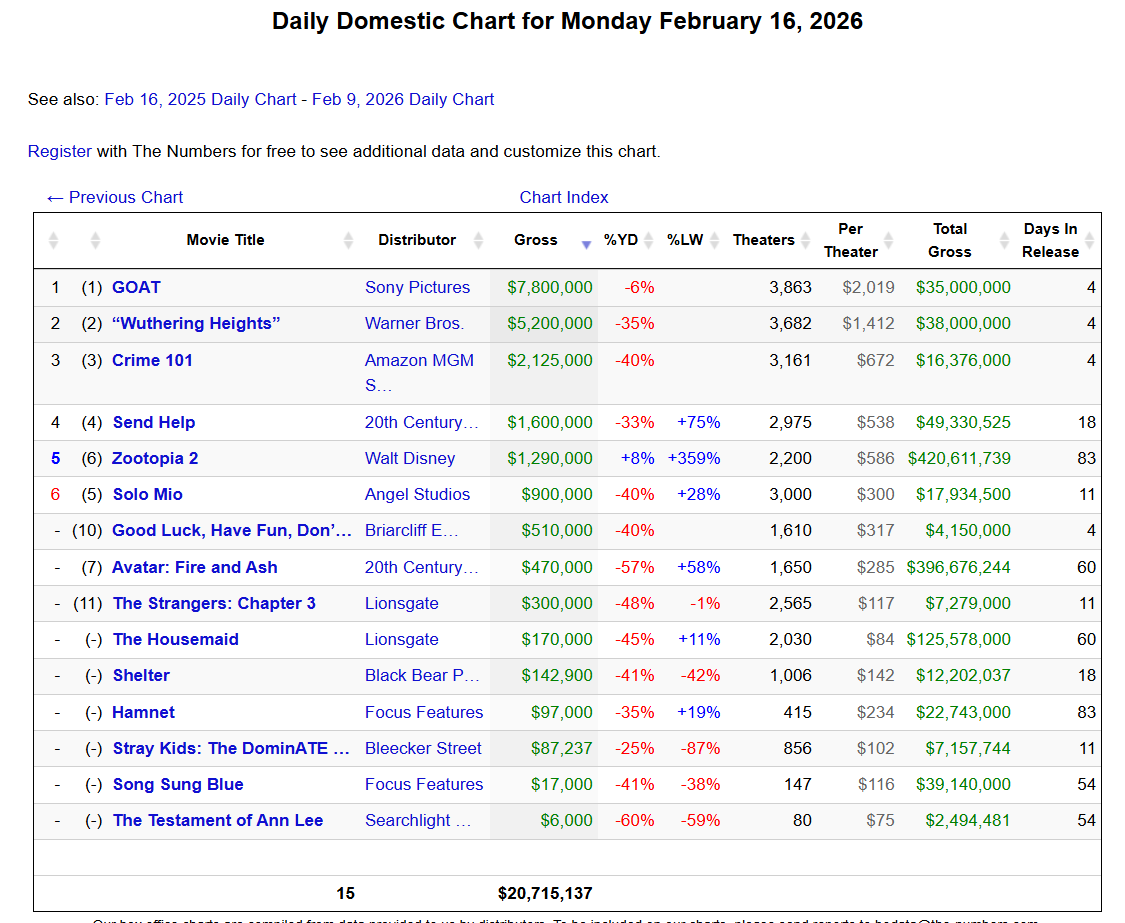The width and height of the screenshot is (1125, 923).
Task: Go to the Previous Chart
Action: [x=115, y=197]
